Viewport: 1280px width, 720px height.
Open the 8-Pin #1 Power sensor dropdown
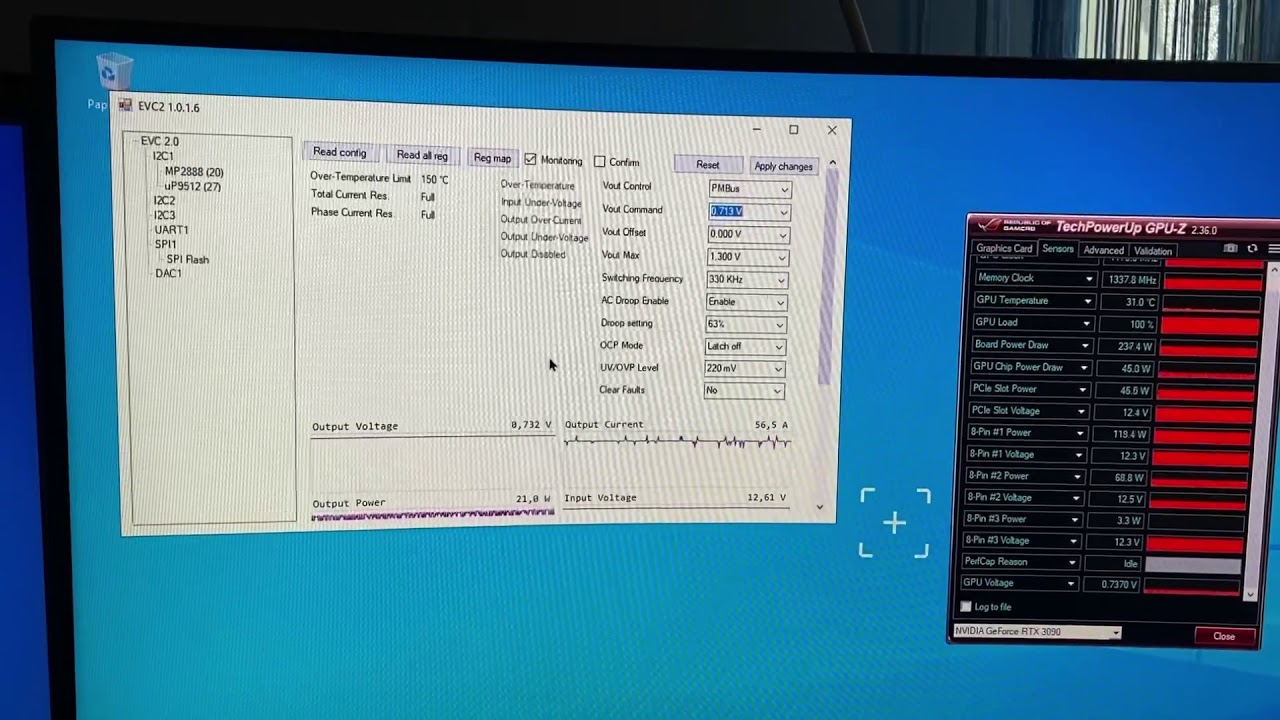[x=1079, y=433]
